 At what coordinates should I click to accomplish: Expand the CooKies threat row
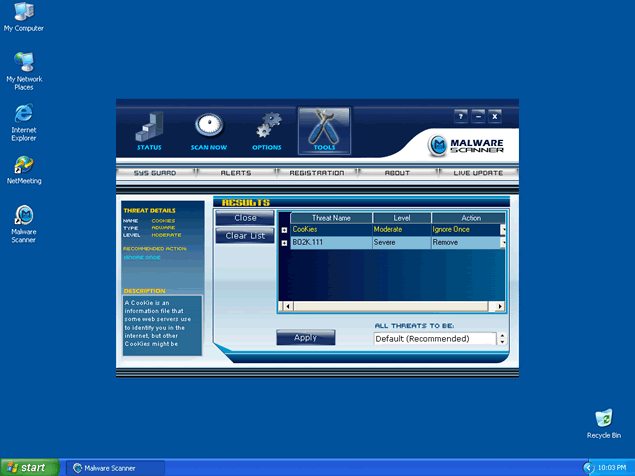284,230
